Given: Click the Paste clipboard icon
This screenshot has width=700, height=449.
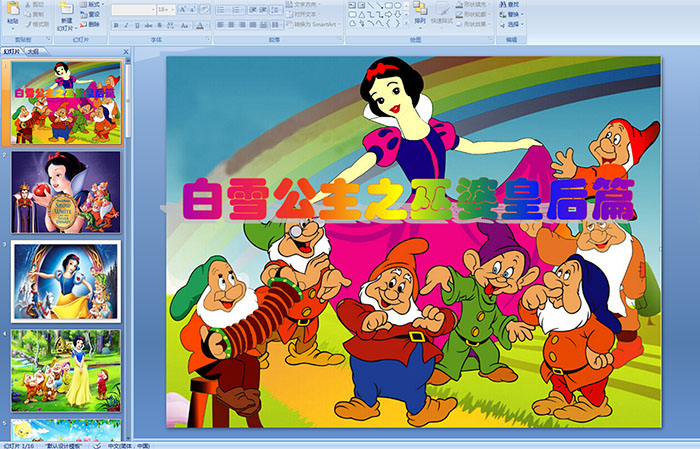Looking at the screenshot, I should click(13, 8).
